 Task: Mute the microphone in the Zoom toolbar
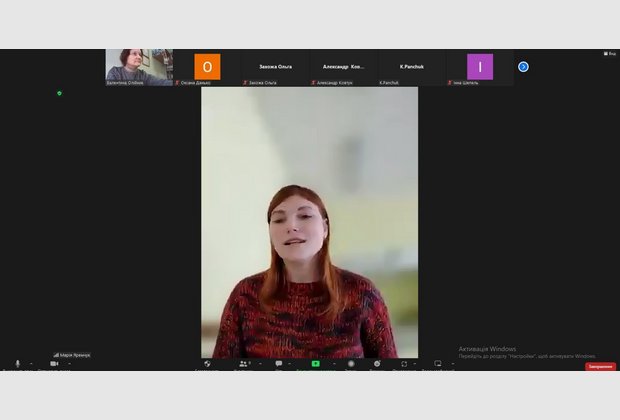tap(17, 364)
